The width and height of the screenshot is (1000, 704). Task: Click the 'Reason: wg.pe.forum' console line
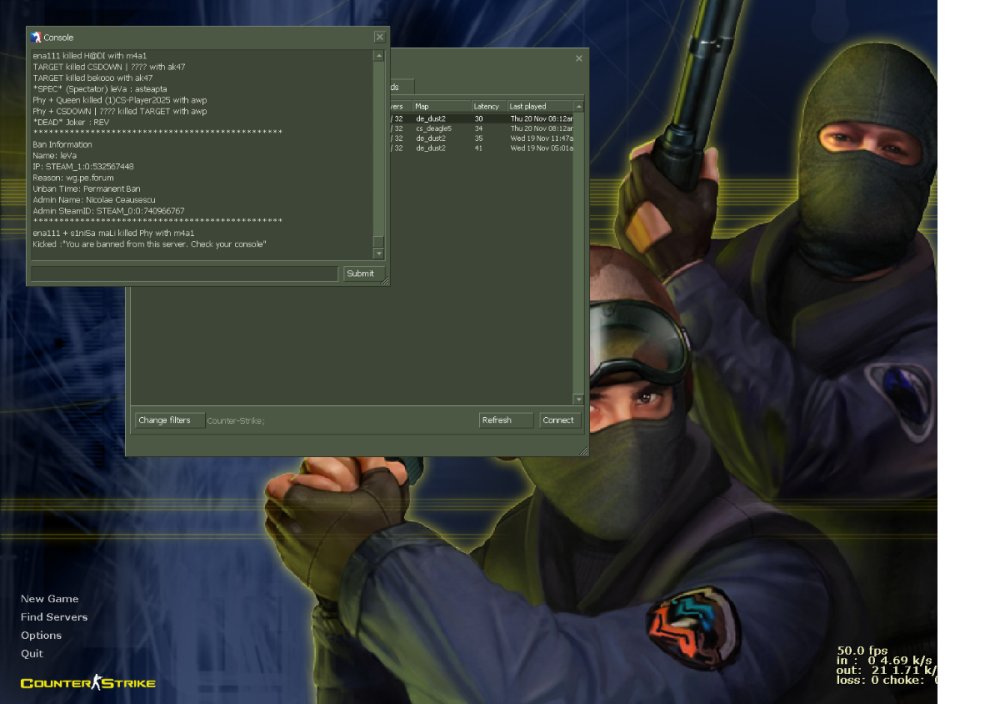73,178
